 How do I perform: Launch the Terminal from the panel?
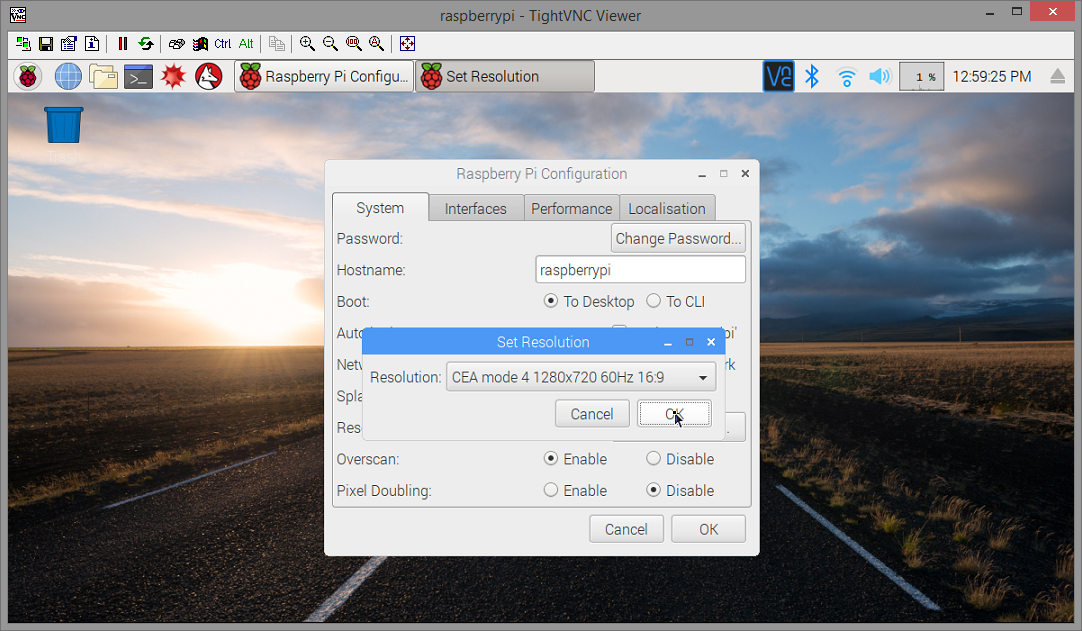point(139,77)
